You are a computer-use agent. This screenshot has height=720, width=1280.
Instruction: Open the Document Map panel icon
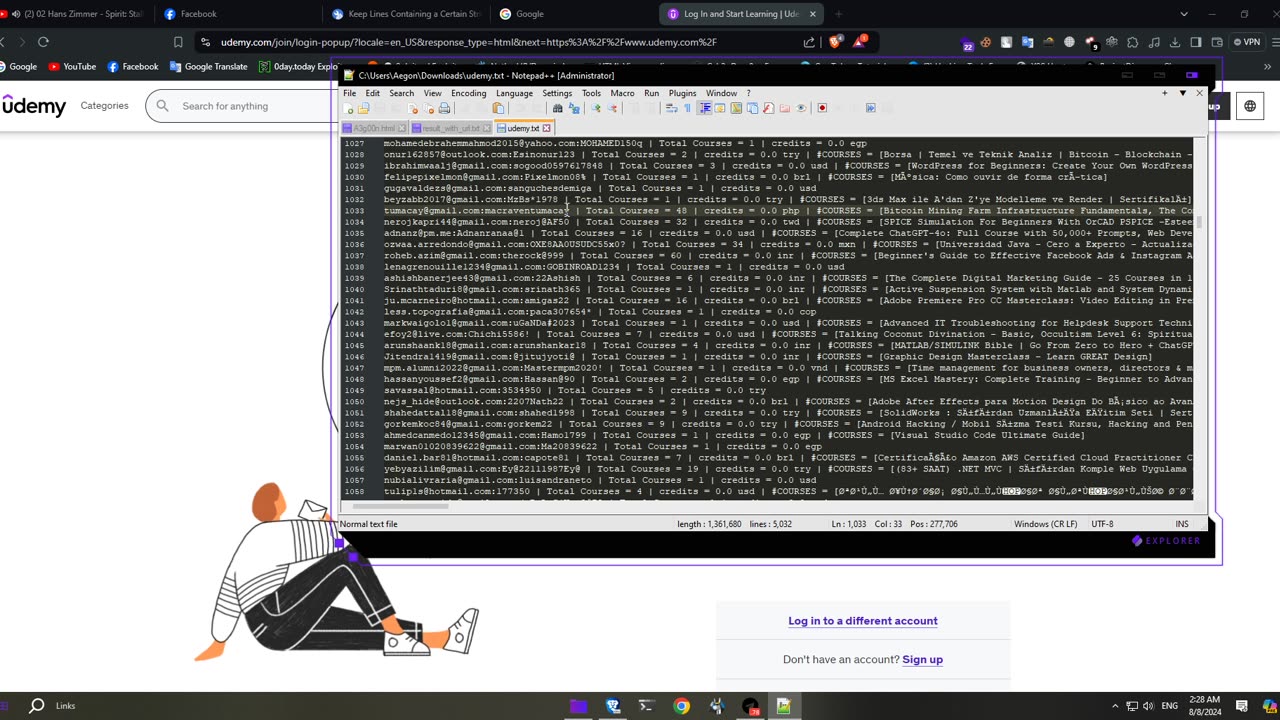(736, 108)
